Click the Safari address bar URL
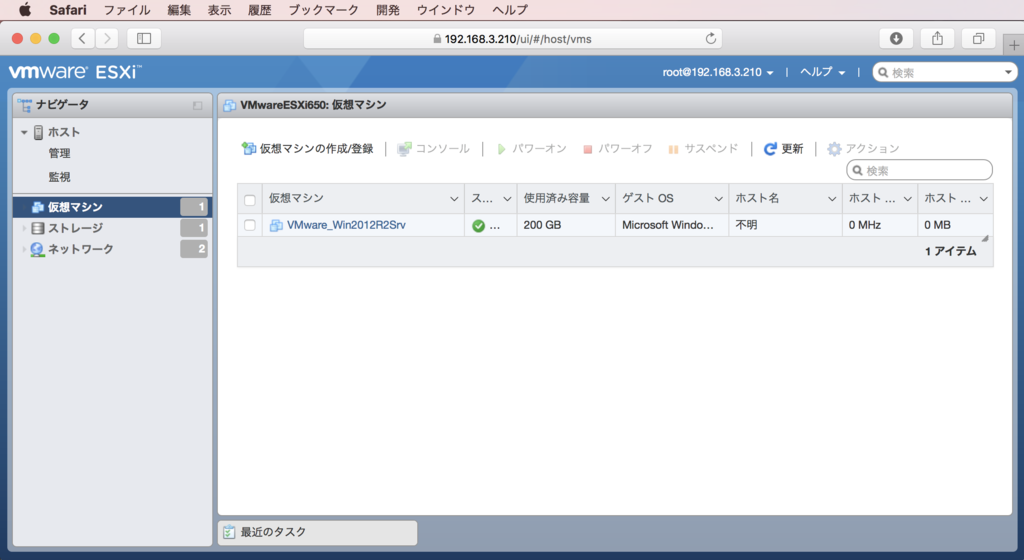Screen dimensions: 1024x560 [x=513, y=39]
